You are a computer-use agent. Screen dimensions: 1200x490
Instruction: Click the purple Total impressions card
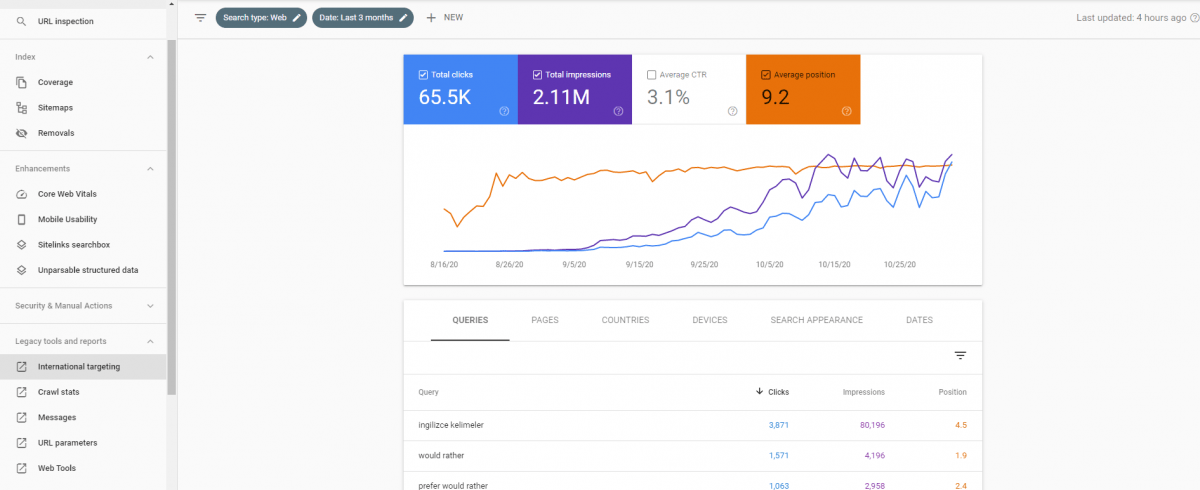(575, 90)
